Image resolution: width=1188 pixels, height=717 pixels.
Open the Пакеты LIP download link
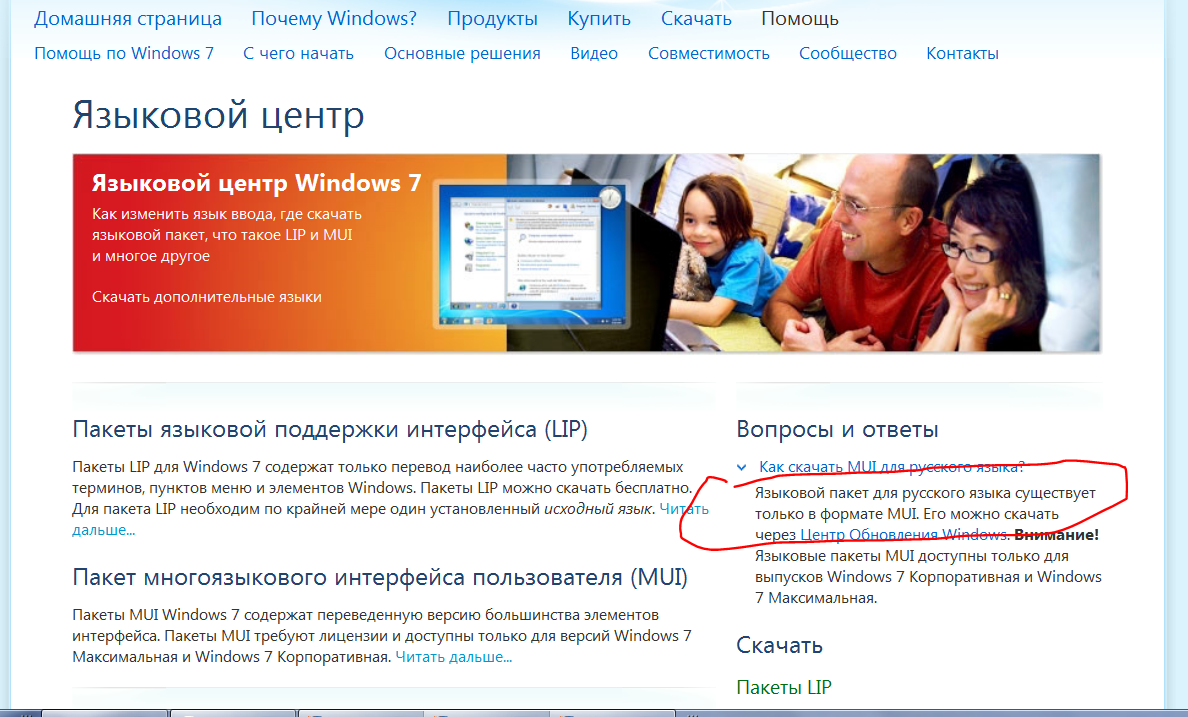point(783,687)
